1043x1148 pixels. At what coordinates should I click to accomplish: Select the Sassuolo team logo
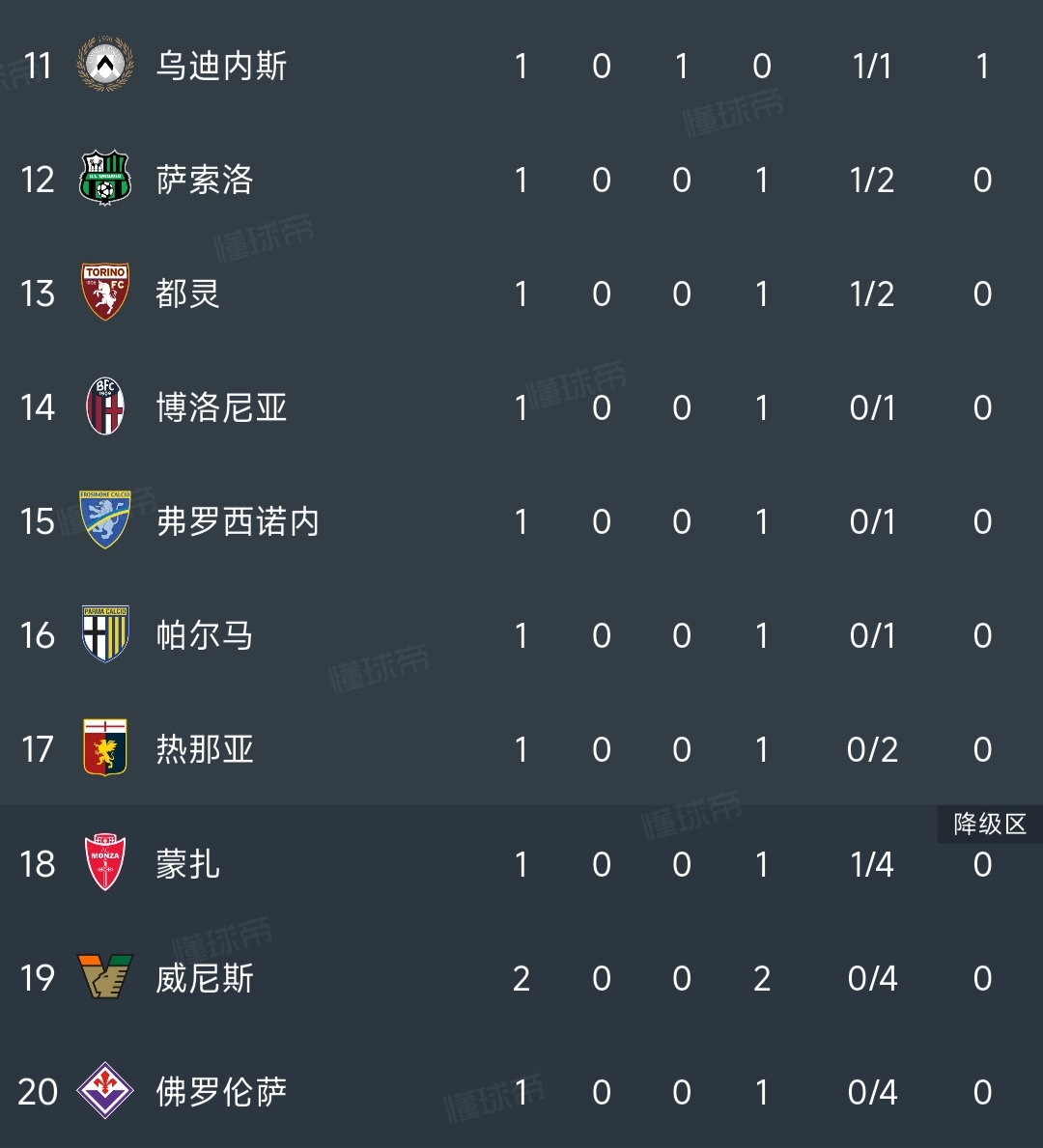[104, 178]
